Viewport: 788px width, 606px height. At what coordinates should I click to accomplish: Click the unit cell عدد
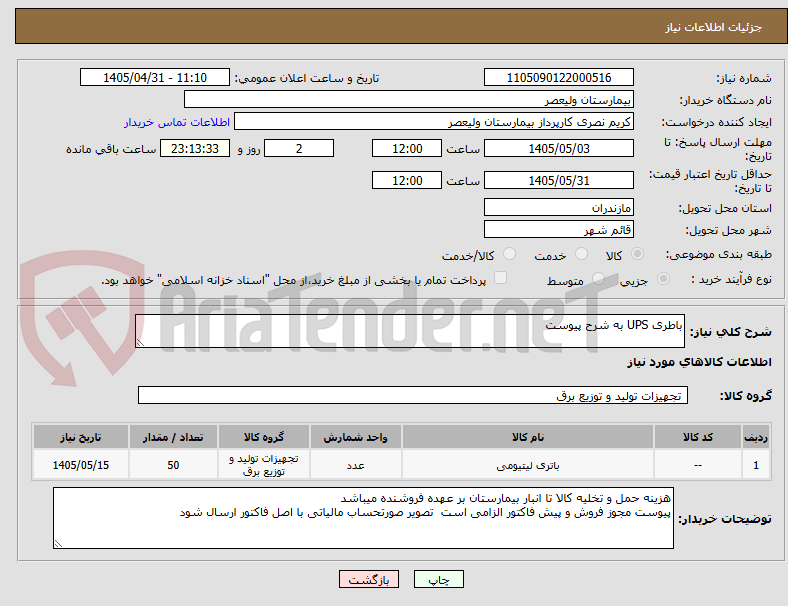tap(355, 465)
